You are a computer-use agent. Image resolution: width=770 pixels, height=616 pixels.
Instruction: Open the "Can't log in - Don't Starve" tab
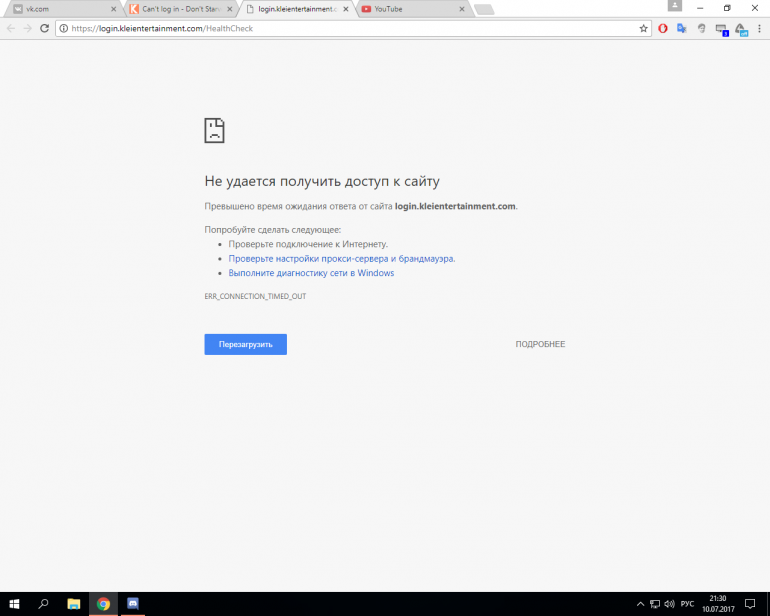tap(178, 9)
